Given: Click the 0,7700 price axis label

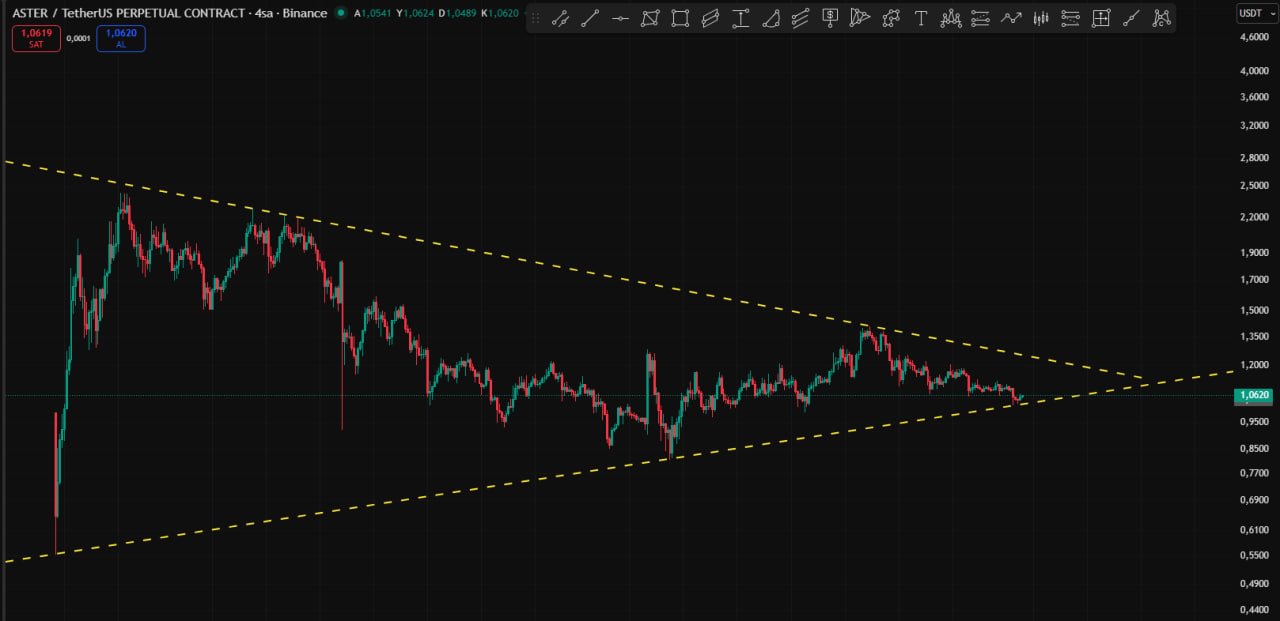Looking at the screenshot, I should click(x=1255, y=473).
